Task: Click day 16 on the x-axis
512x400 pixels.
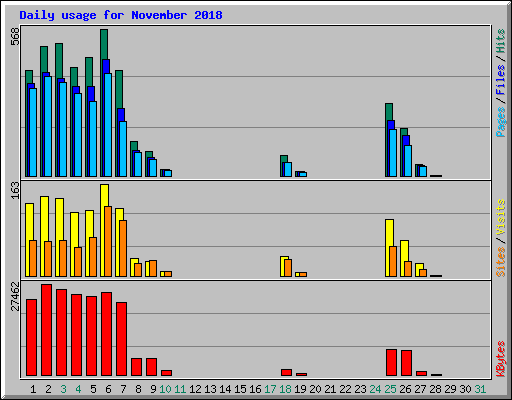Action: (255, 389)
